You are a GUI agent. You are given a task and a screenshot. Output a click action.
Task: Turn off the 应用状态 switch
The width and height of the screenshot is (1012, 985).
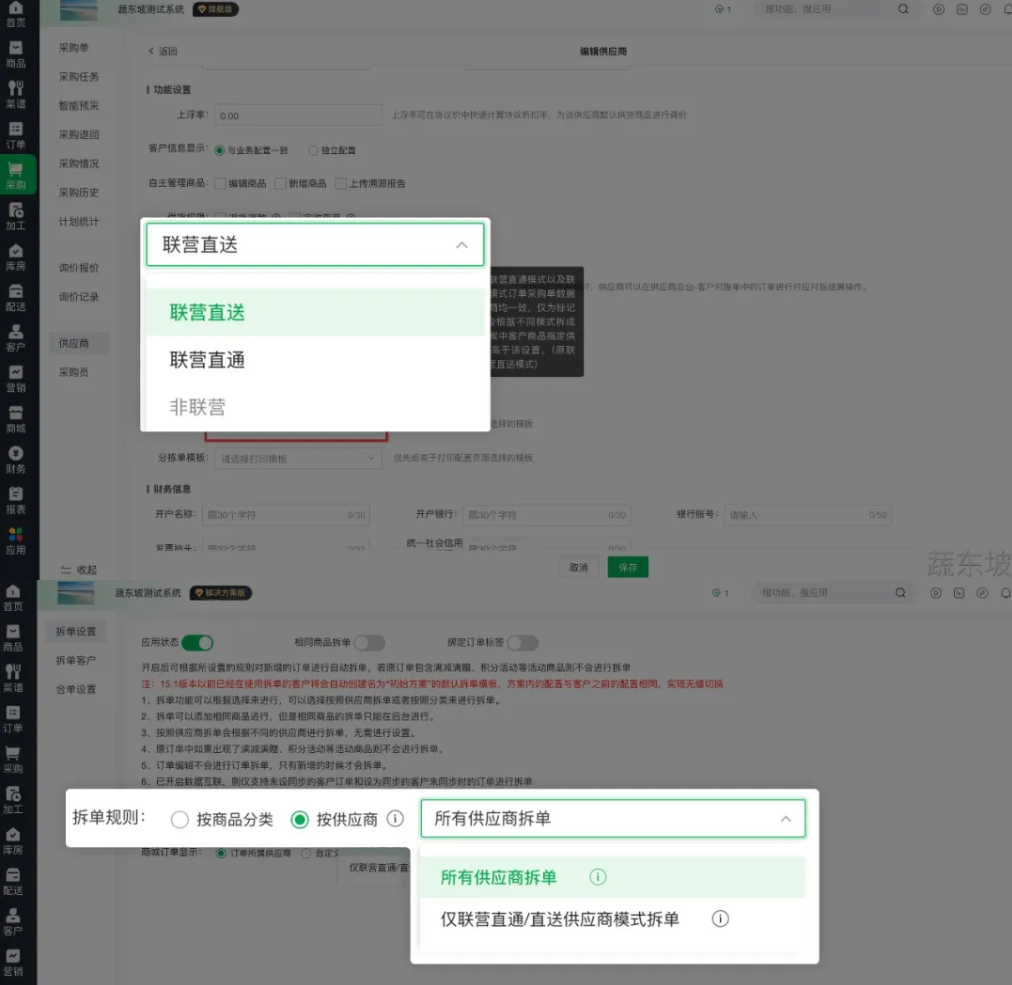pyautogui.click(x=197, y=643)
